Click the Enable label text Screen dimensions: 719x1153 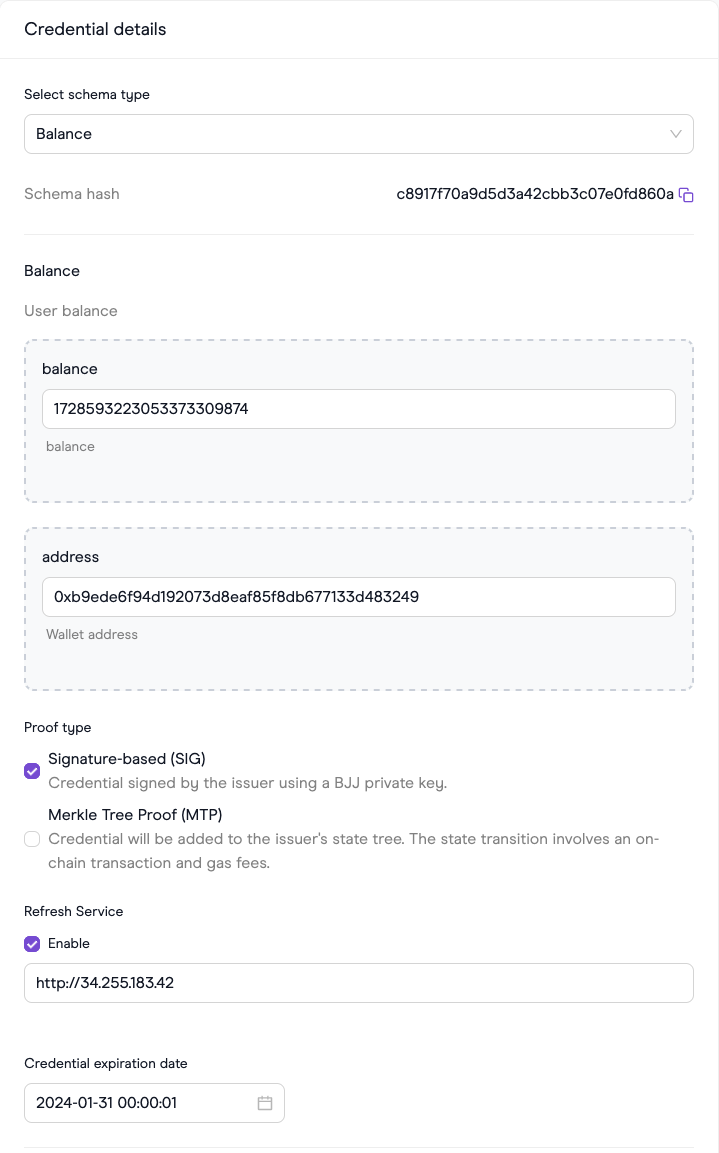pos(69,943)
